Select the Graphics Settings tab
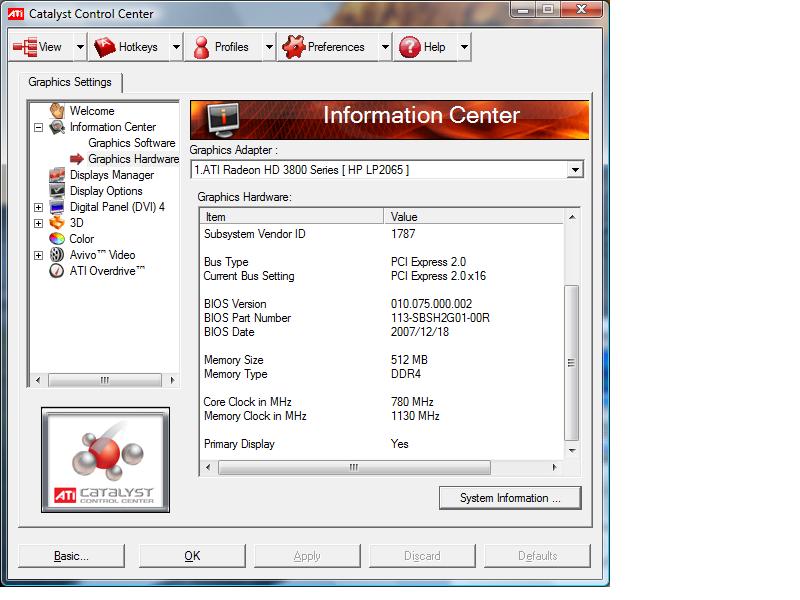Image resolution: width=800 pixels, height=600 pixels. (70, 82)
